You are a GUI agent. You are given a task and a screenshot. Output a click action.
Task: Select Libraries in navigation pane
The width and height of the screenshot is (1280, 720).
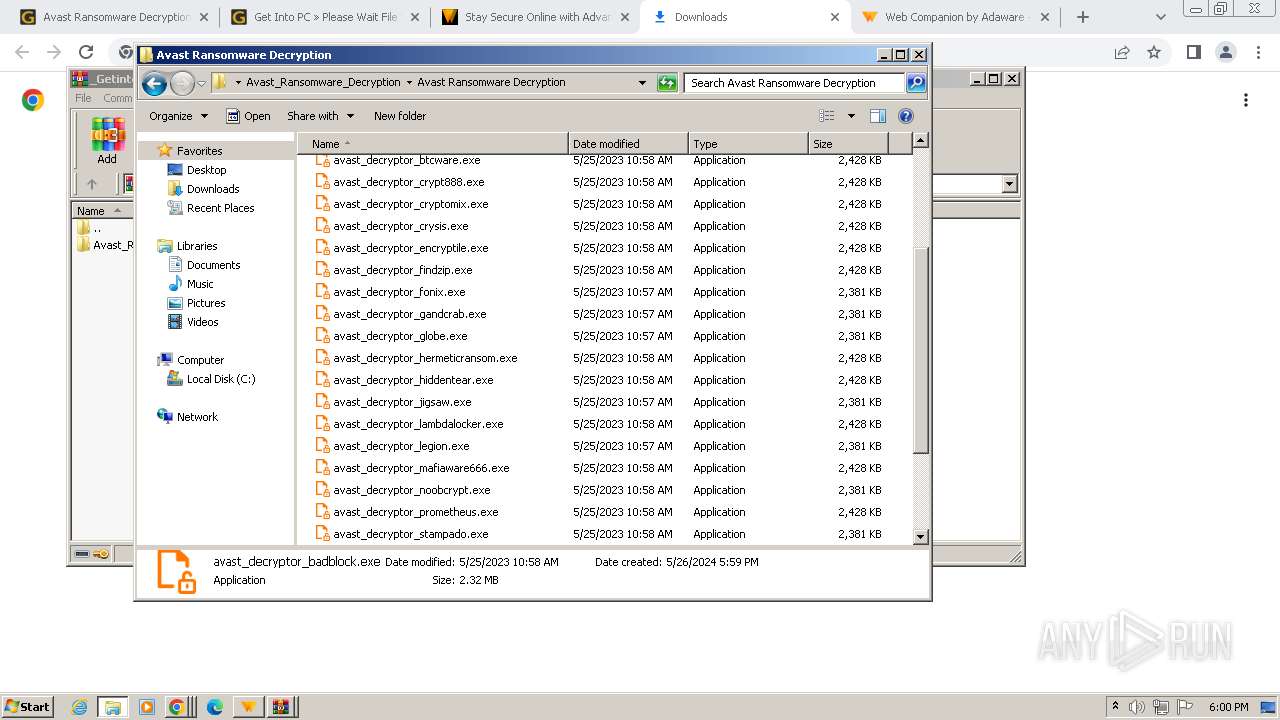[196, 246]
